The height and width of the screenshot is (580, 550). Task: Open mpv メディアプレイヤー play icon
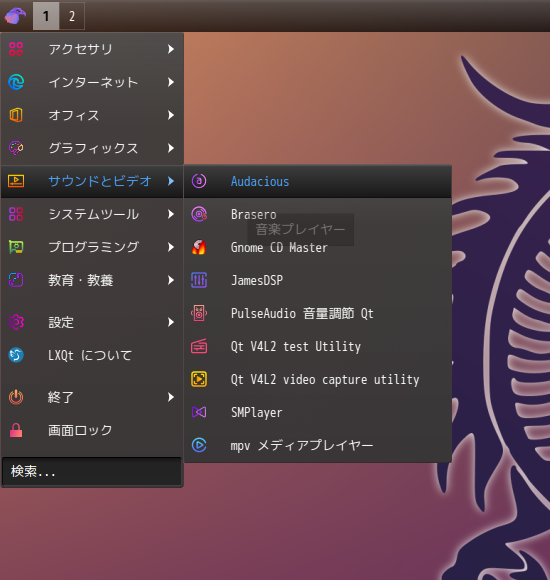coord(199,445)
